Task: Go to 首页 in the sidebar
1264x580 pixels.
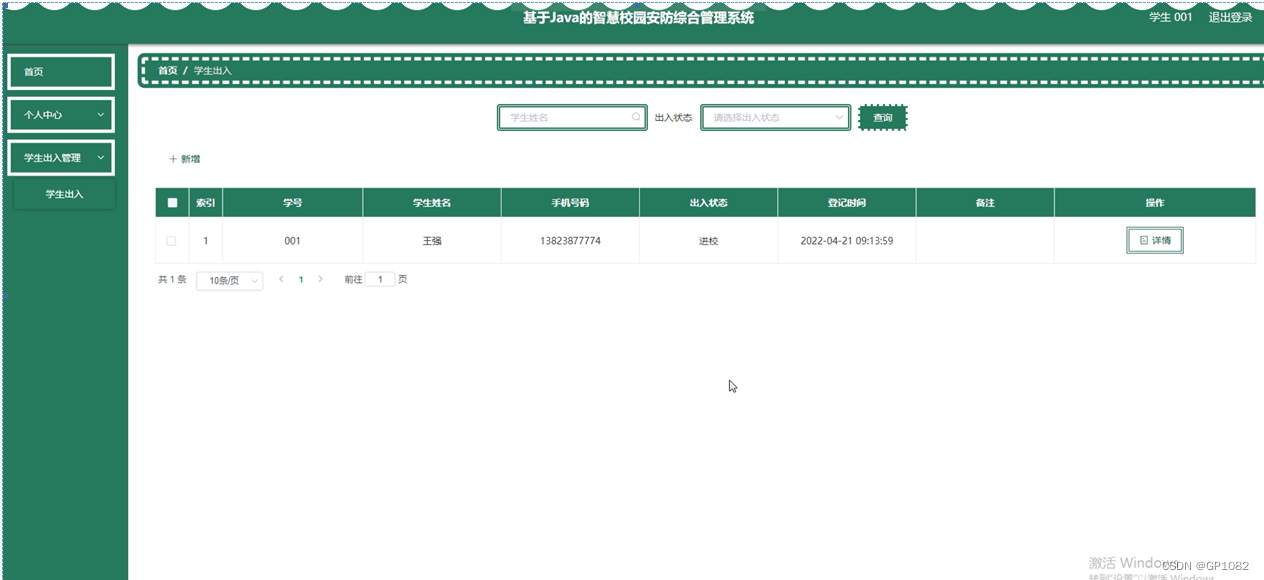Action: pos(61,72)
